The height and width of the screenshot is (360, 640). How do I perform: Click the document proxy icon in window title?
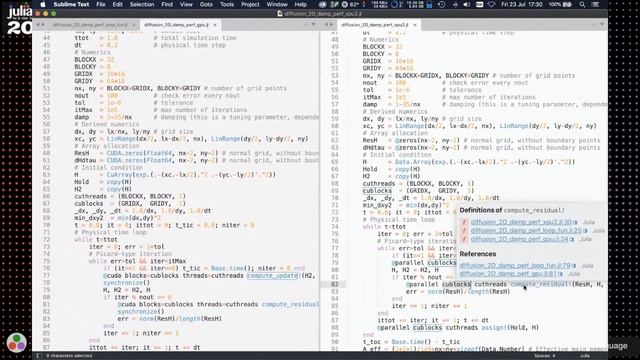280,13
